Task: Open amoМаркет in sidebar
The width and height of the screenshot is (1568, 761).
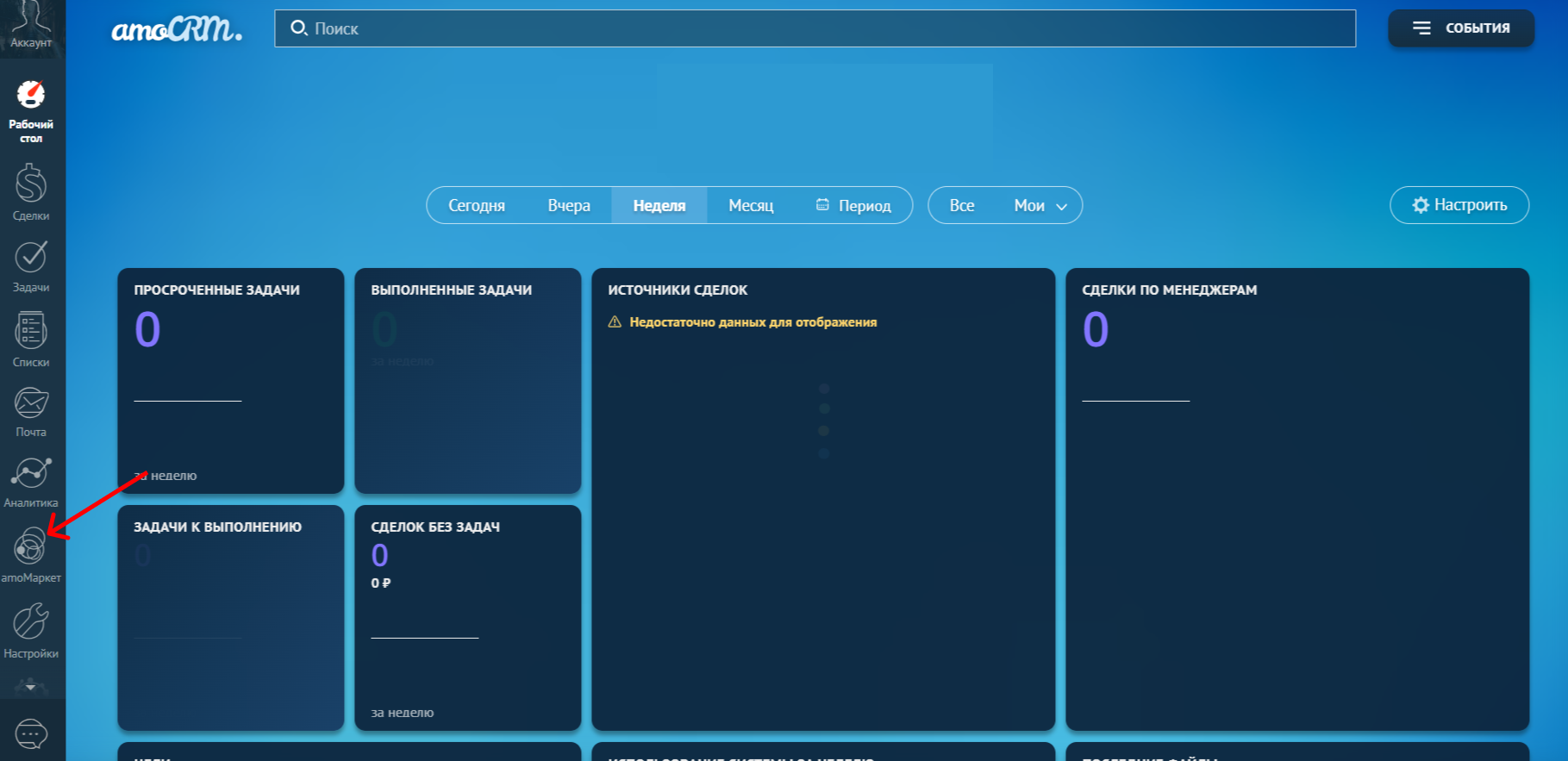Action: coord(31,556)
